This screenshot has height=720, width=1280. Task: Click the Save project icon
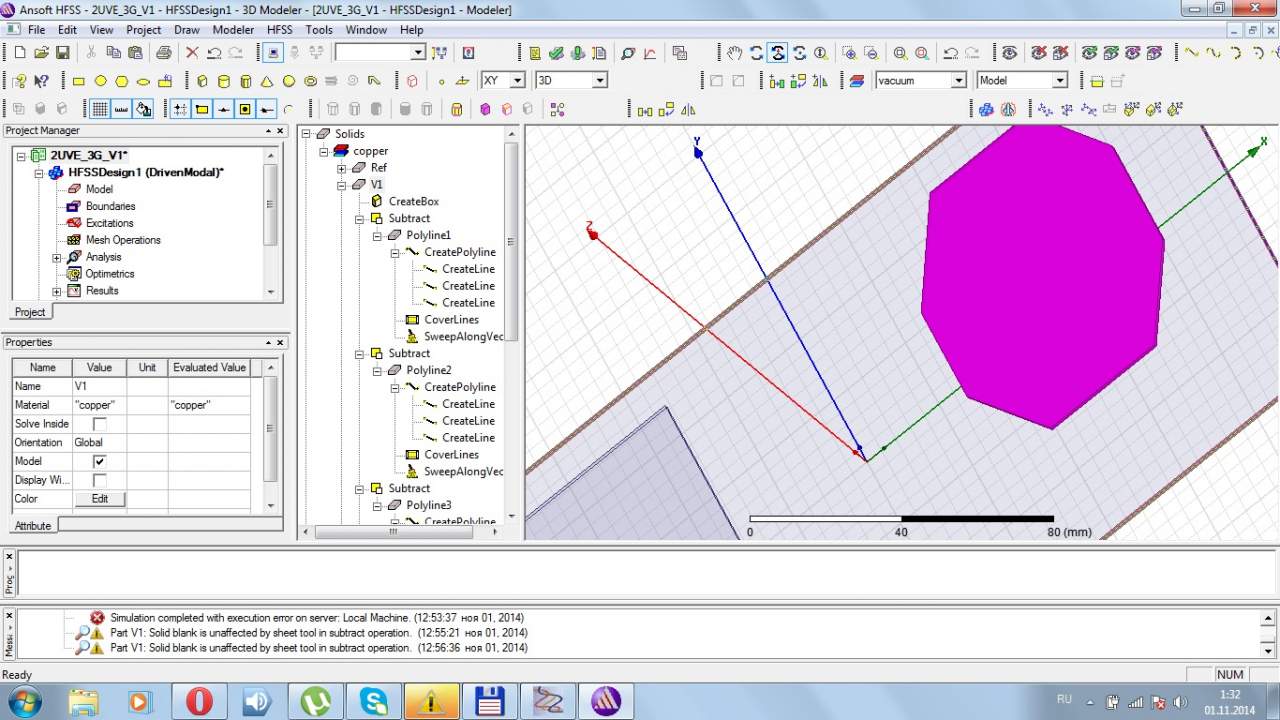[x=62, y=53]
